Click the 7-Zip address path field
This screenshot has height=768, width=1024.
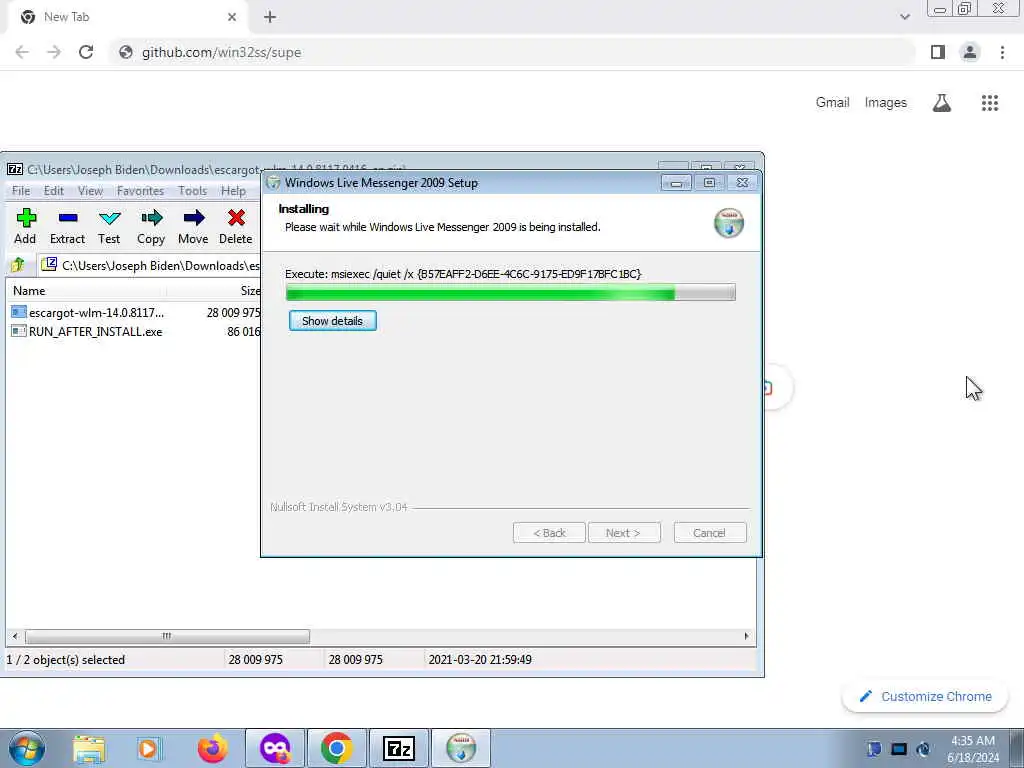pyautogui.click(x=150, y=265)
